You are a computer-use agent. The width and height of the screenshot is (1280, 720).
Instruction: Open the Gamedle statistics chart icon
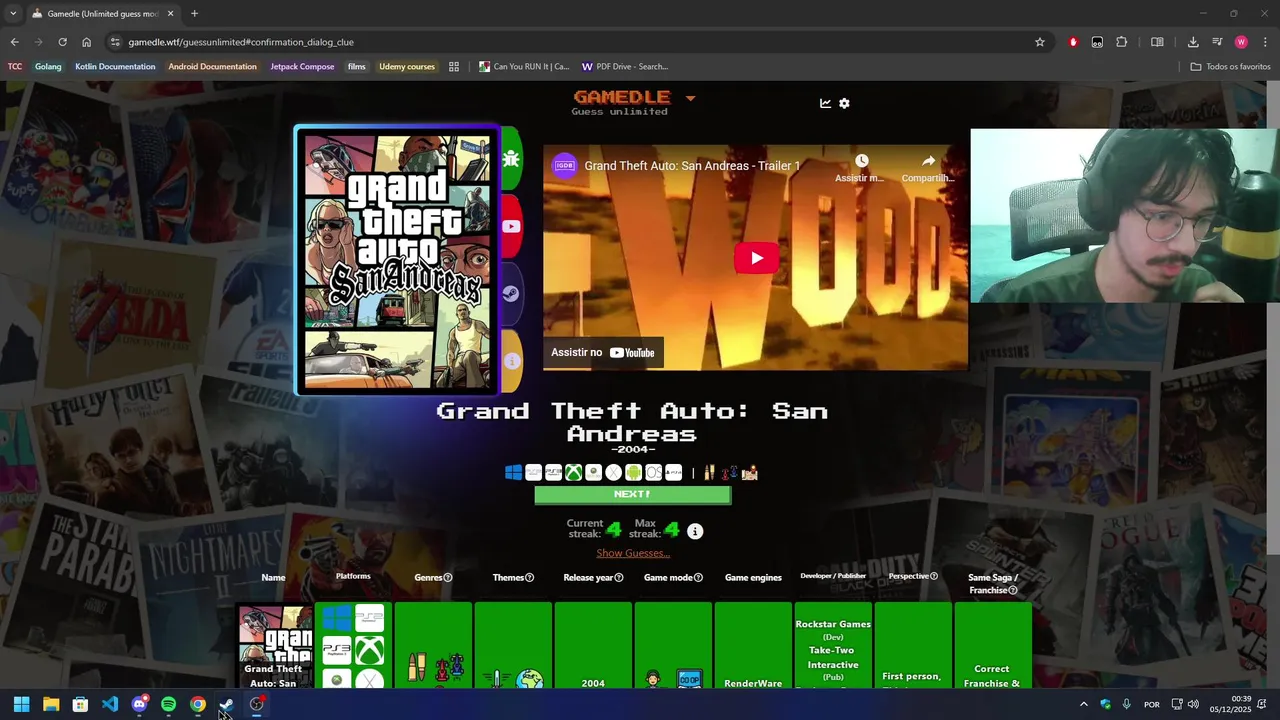click(x=825, y=103)
